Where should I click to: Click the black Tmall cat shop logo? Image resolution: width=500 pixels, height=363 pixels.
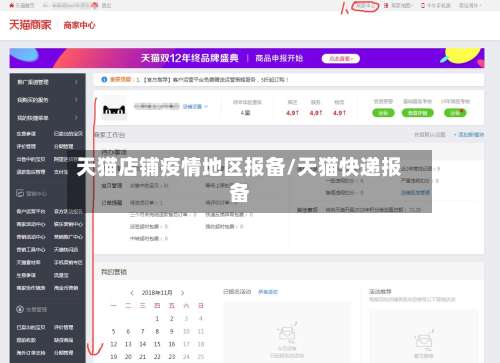click(x=114, y=109)
